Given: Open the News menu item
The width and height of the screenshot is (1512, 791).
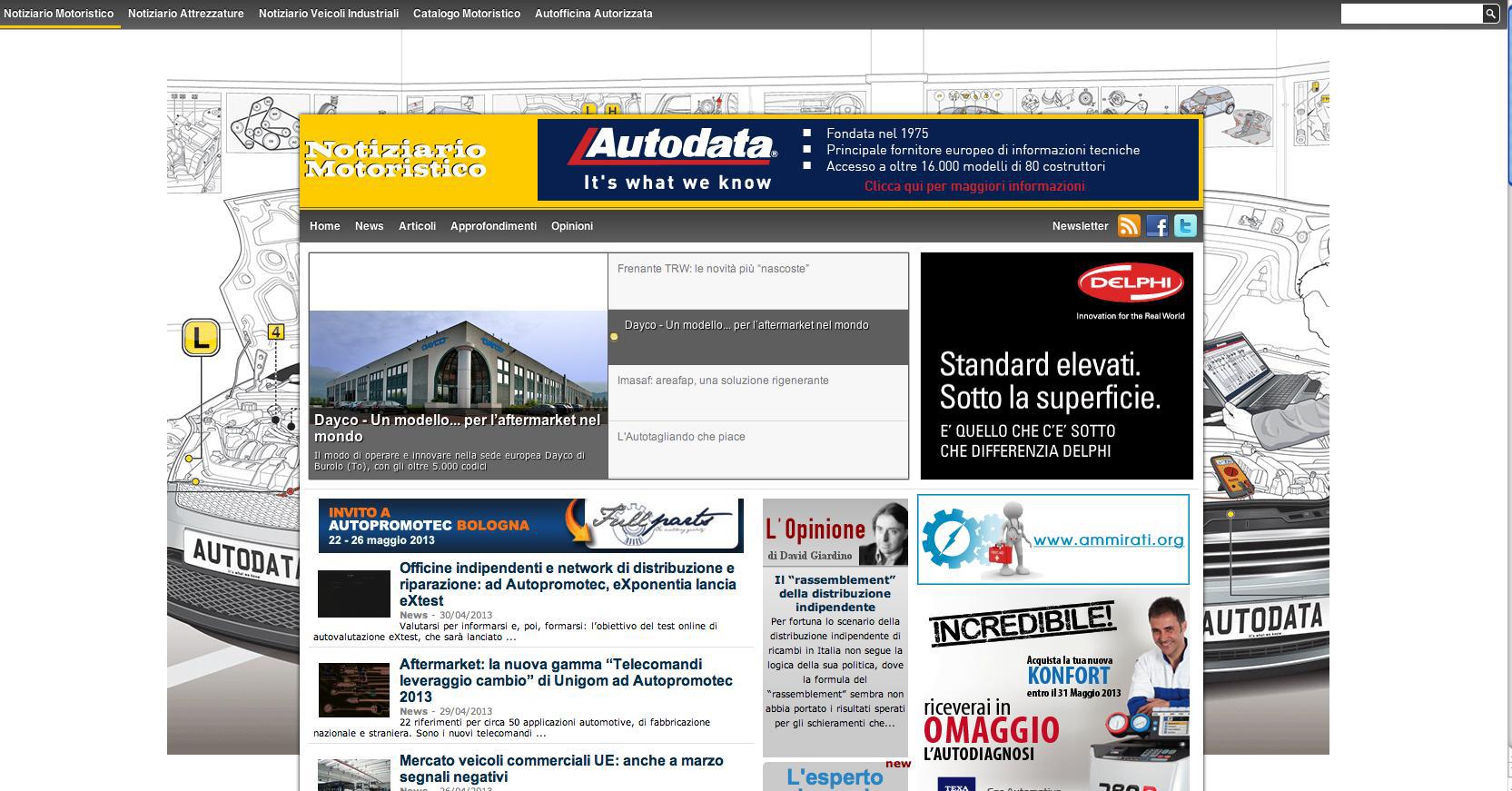Looking at the screenshot, I should point(369,226).
